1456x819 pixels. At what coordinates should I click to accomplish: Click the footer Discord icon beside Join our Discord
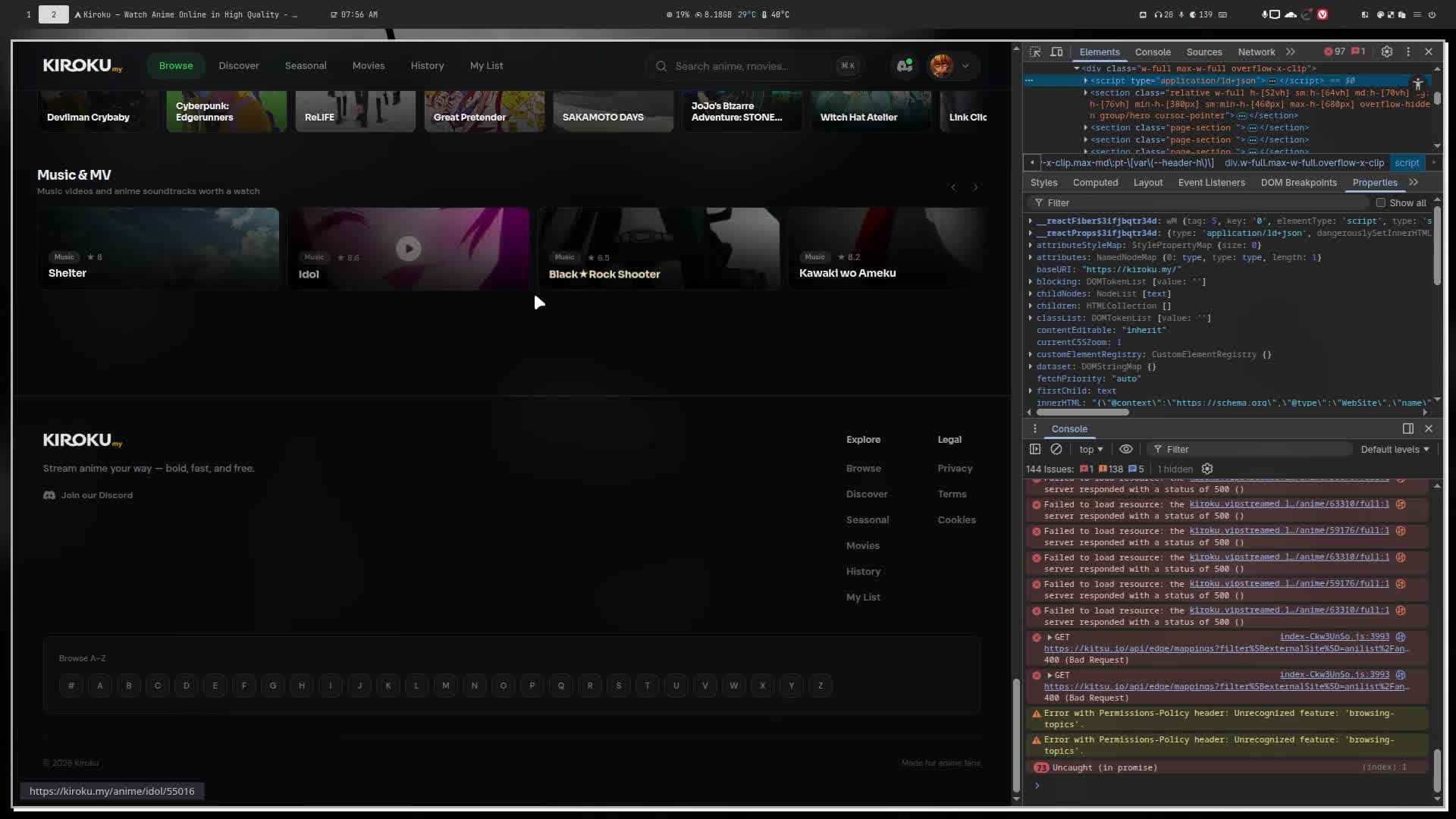(49, 495)
